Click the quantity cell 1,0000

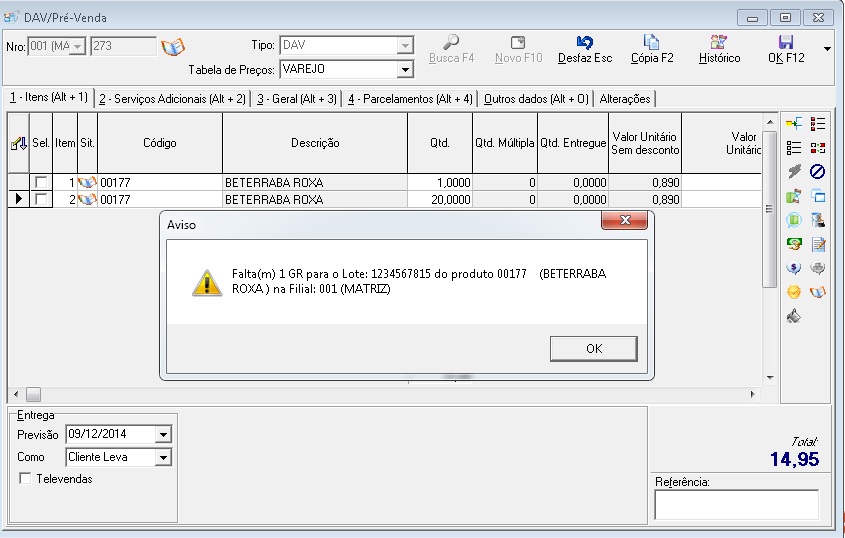coord(440,183)
